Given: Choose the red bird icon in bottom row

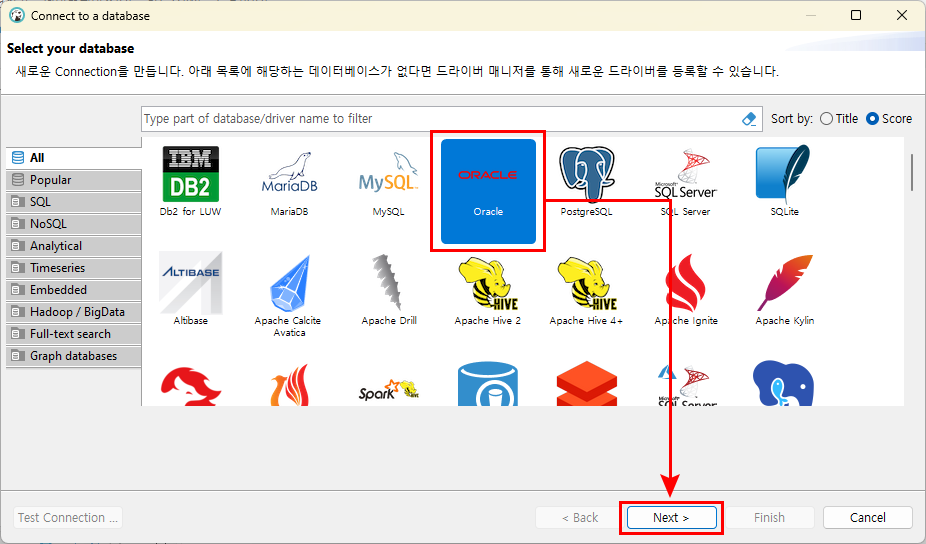Looking at the screenshot, I should click(191, 386).
